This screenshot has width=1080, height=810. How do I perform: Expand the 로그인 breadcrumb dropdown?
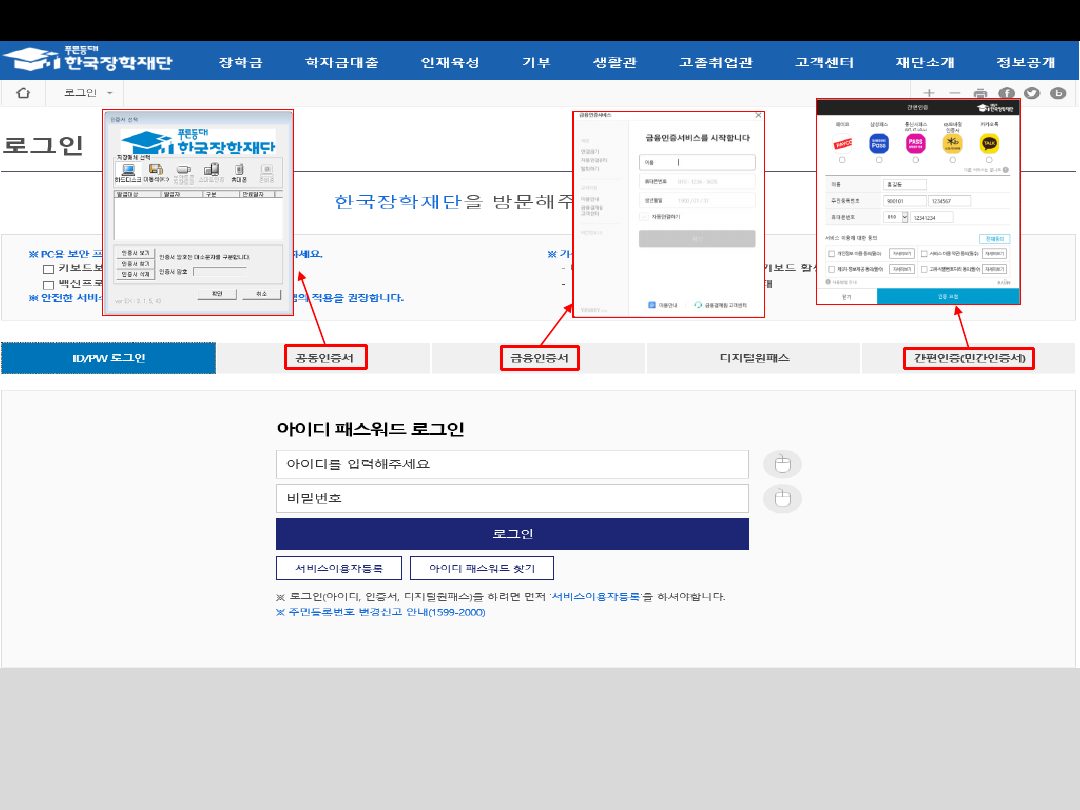click(x=88, y=93)
